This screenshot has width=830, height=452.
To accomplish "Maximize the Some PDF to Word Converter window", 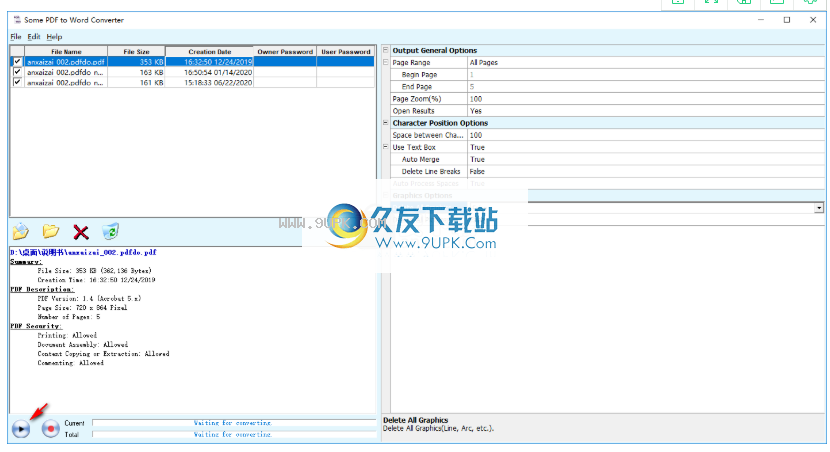I will [787, 20].
